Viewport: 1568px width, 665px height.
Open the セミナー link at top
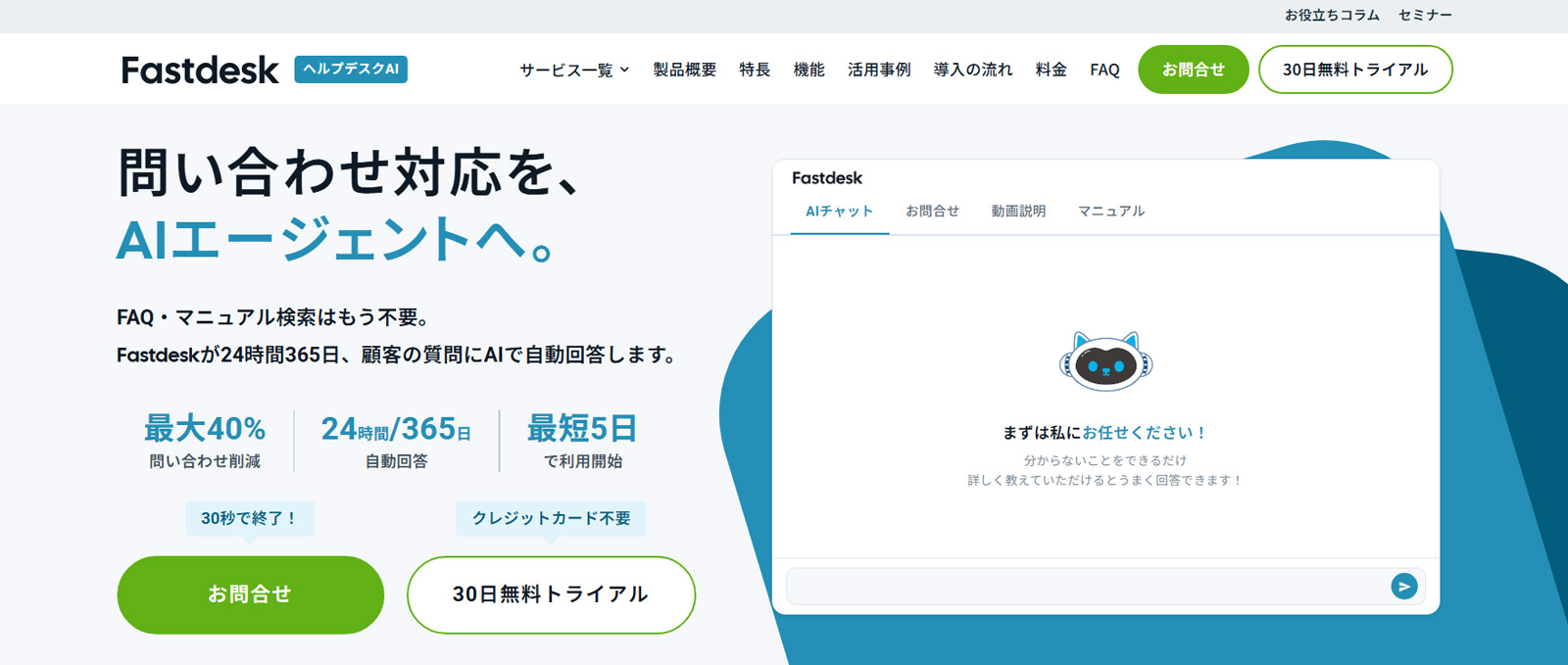(1425, 16)
